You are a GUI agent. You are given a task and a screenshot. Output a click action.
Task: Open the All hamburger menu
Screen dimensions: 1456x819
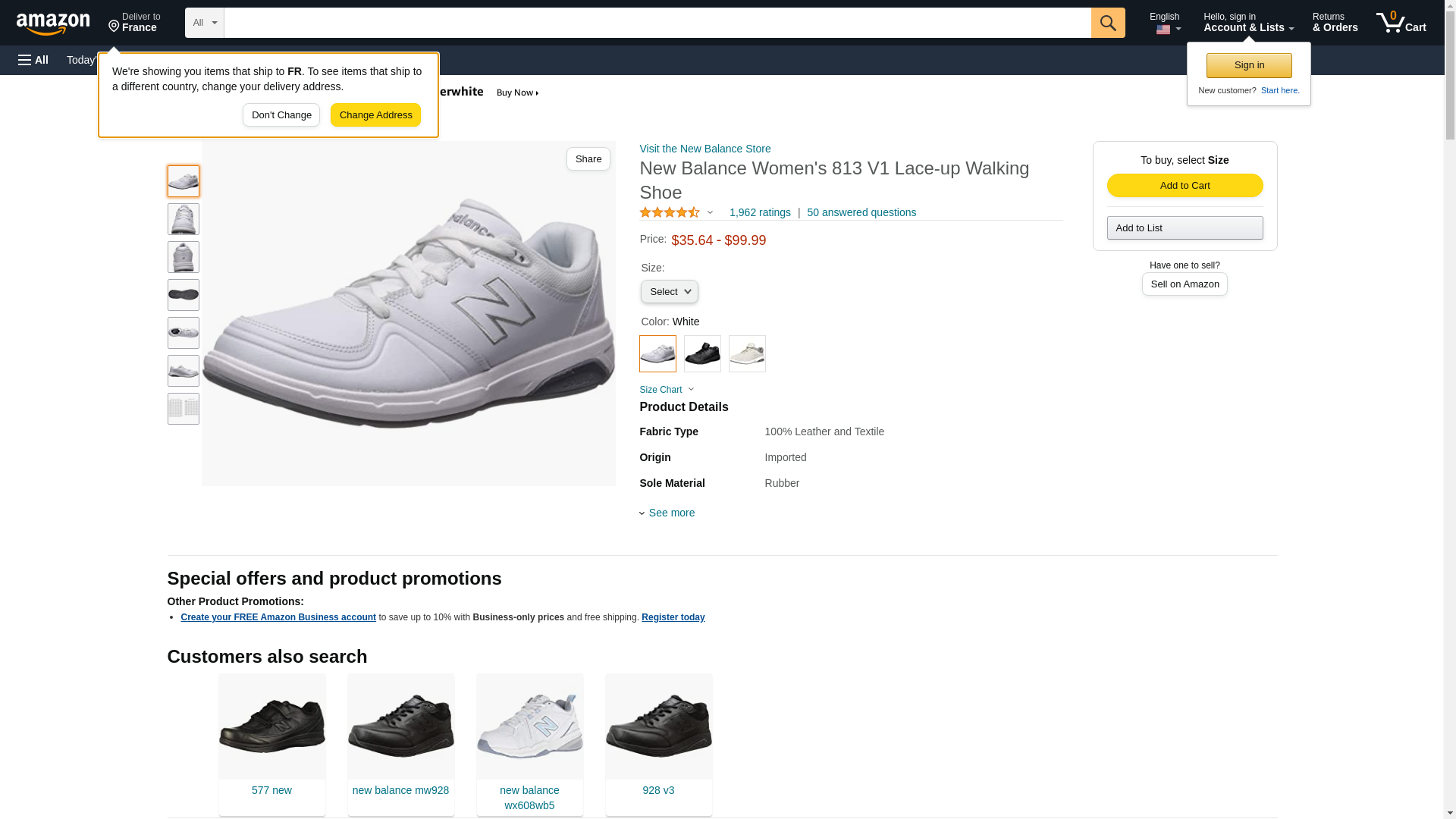click(x=33, y=60)
